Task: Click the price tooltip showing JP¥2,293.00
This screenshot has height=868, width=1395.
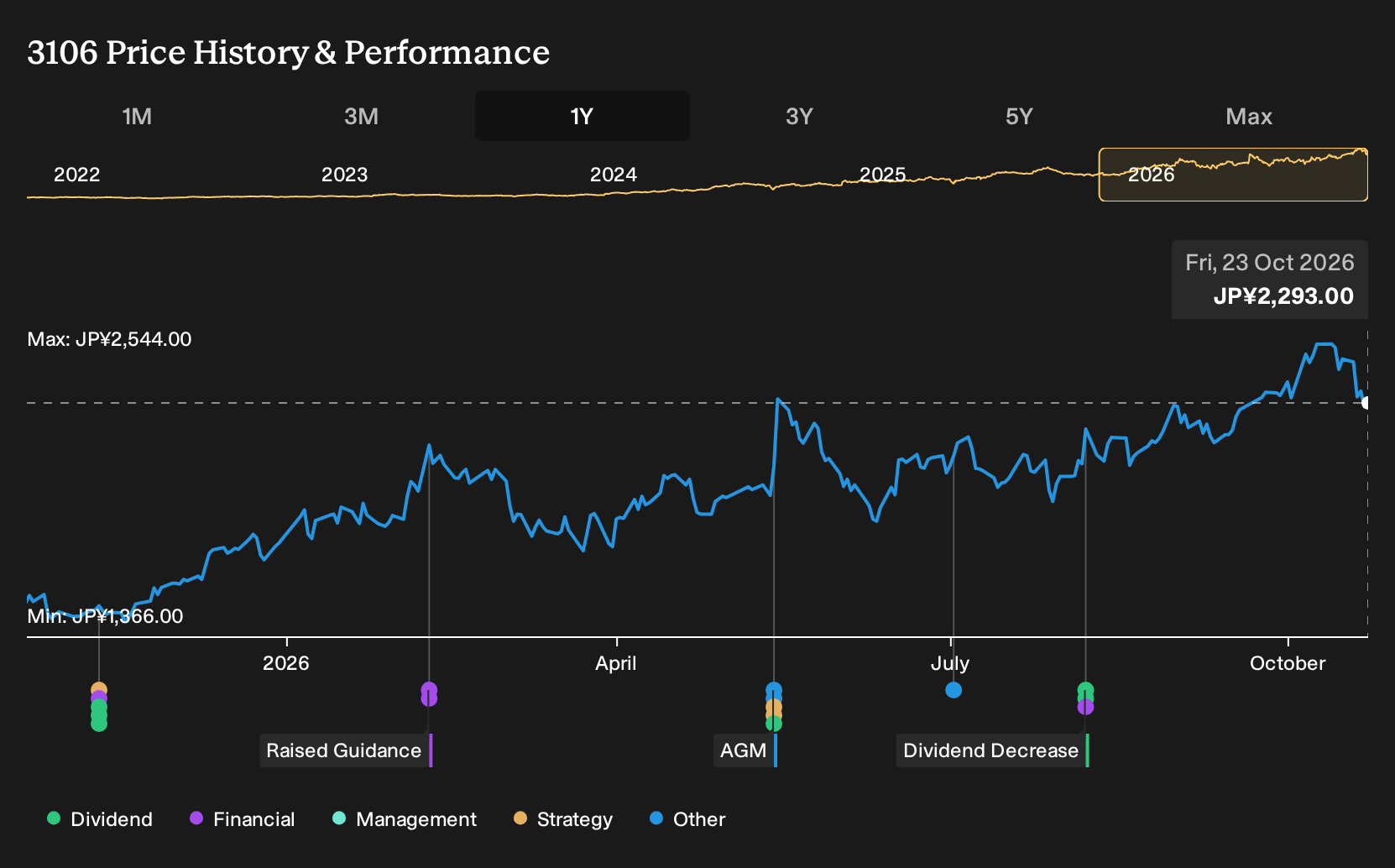Action: click(x=1270, y=280)
